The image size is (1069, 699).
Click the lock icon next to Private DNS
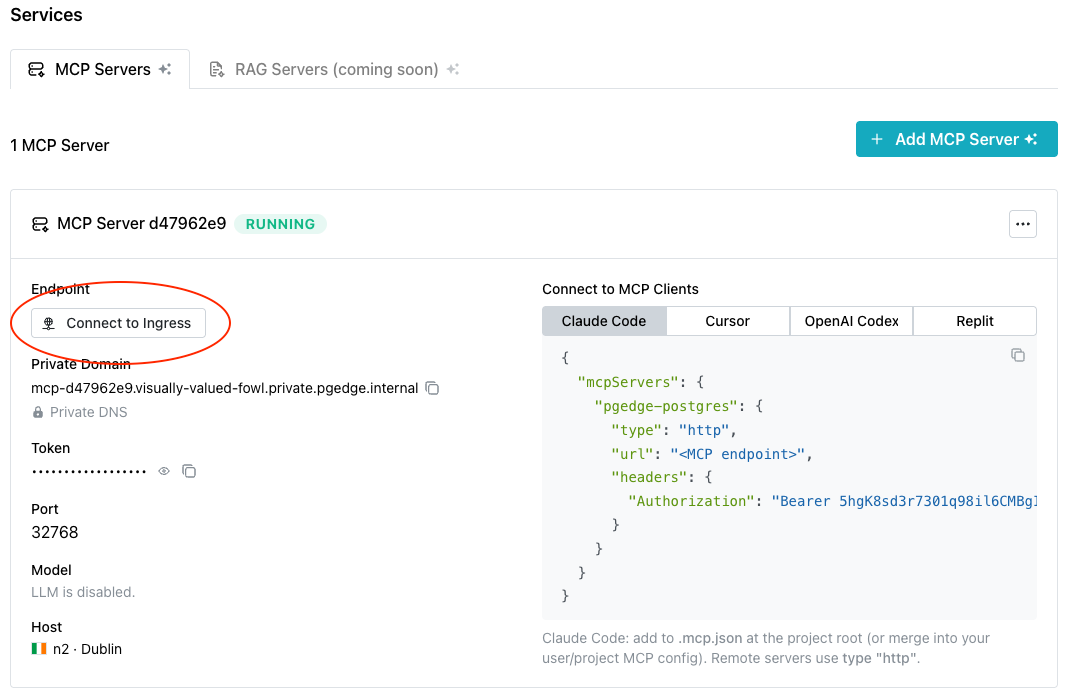point(38,413)
